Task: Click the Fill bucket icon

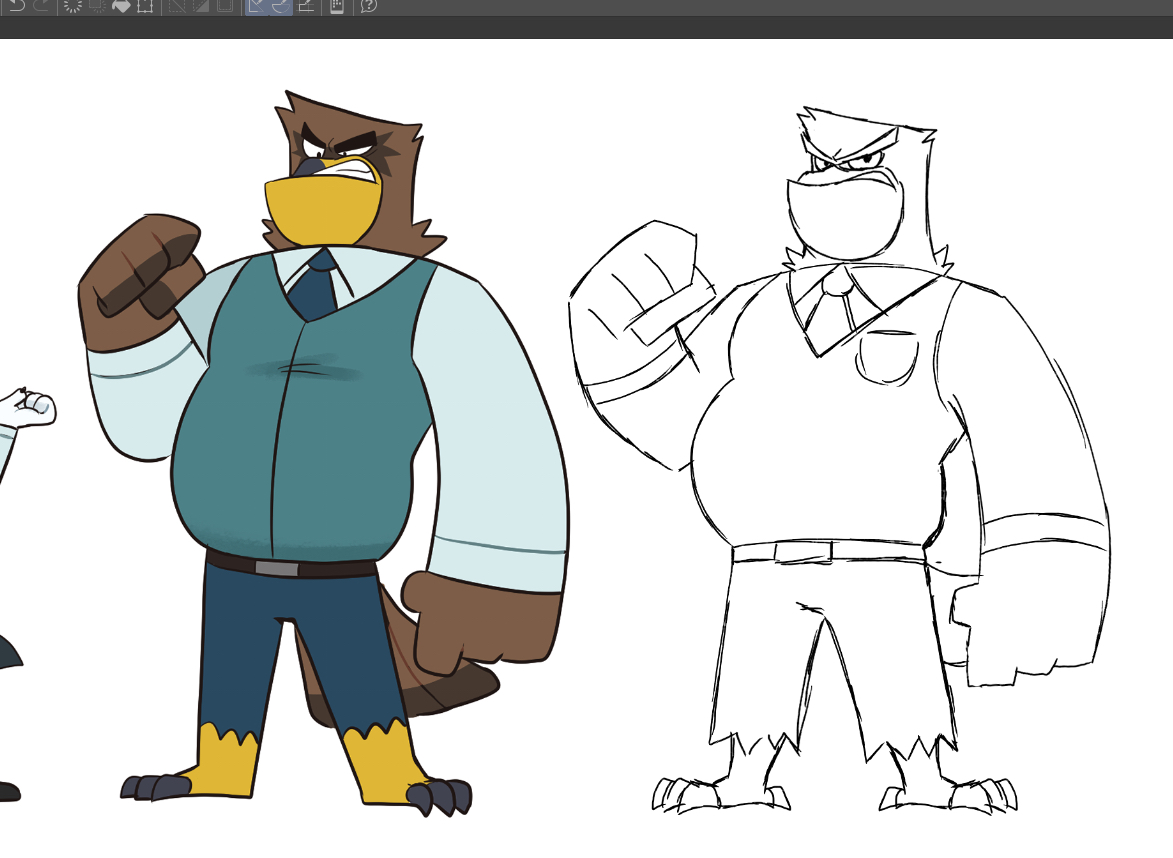Action: click(121, 5)
